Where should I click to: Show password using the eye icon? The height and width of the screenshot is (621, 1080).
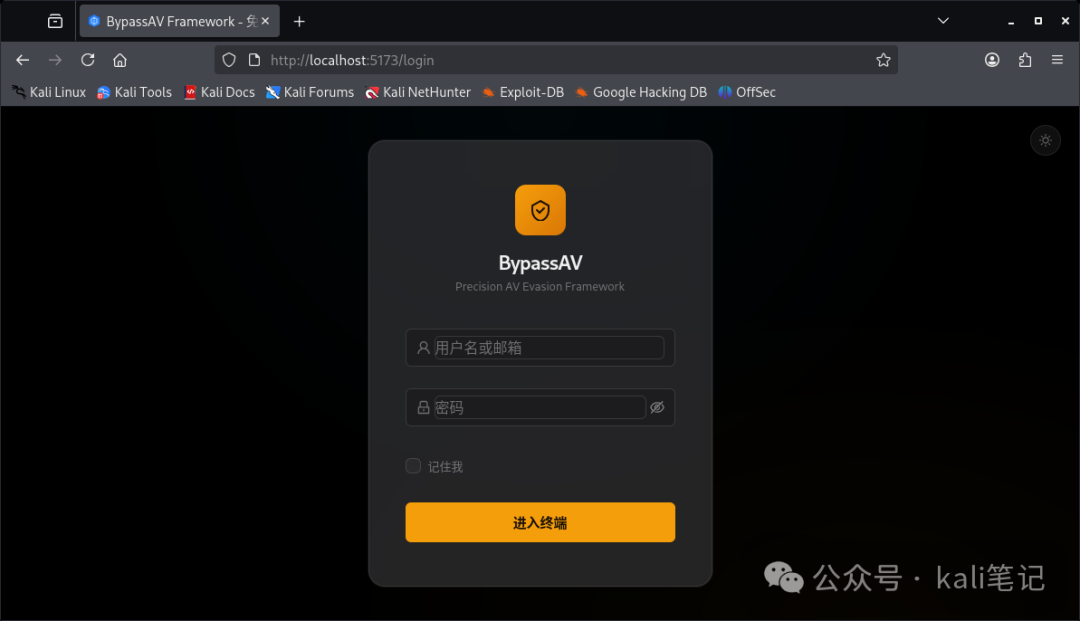coord(657,408)
